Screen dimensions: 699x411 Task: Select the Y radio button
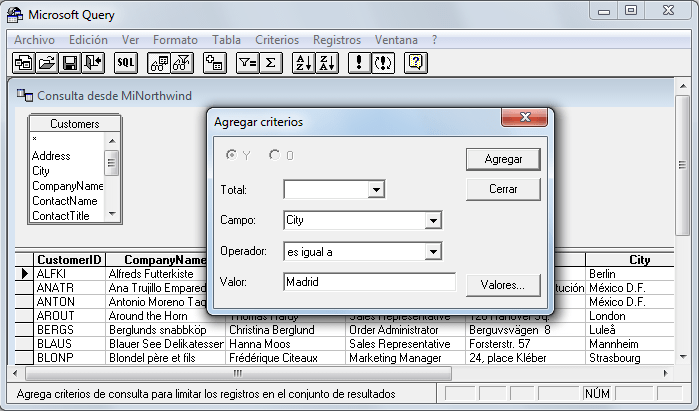231,155
